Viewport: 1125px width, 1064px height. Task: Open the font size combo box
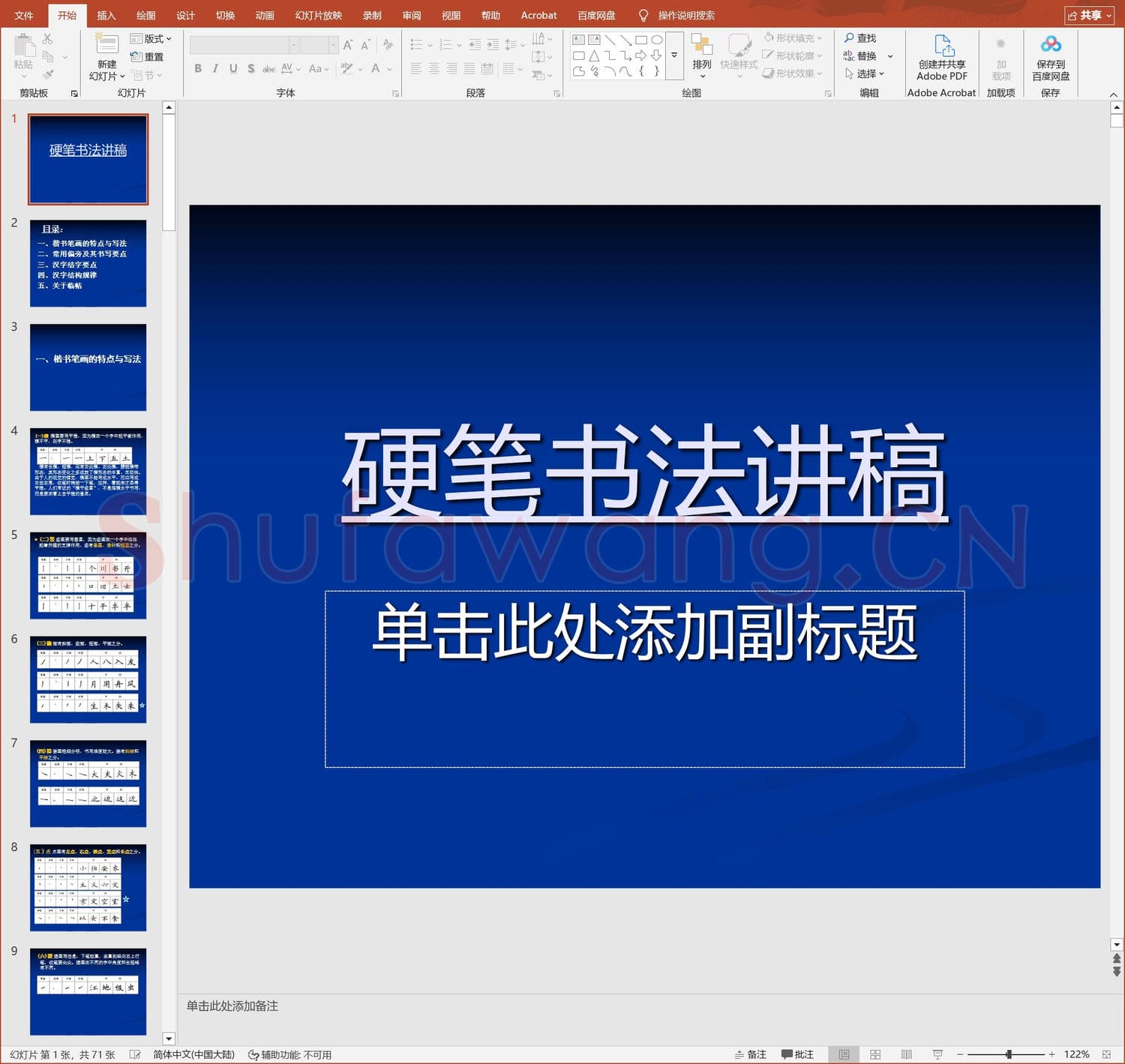tap(319, 45)
